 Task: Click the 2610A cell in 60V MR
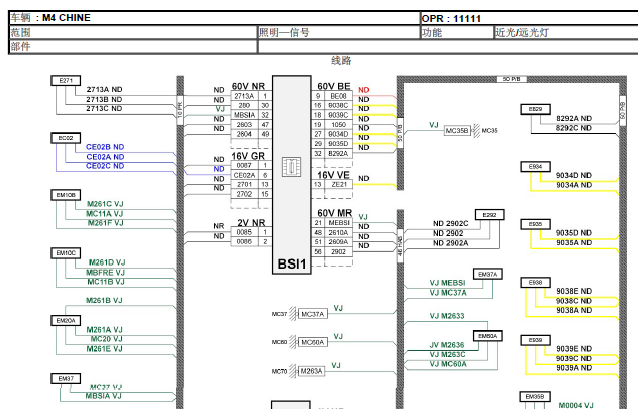click(338, 232)
